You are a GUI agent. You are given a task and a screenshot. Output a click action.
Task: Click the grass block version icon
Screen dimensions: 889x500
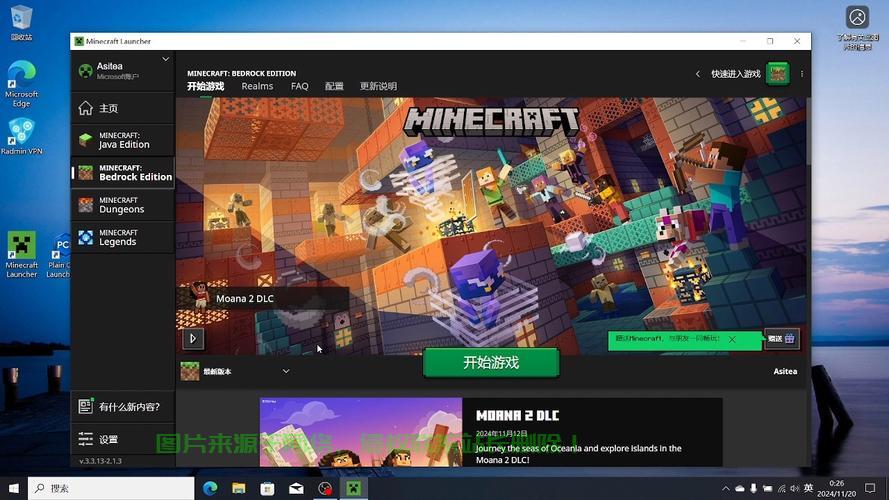click(x=190, y=371)
